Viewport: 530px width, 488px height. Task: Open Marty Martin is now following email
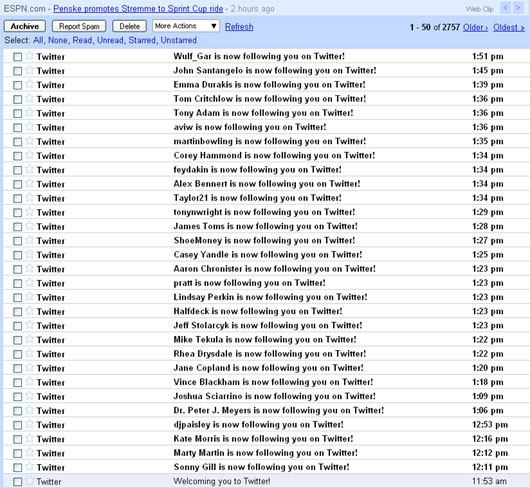(x=266, y=453)
